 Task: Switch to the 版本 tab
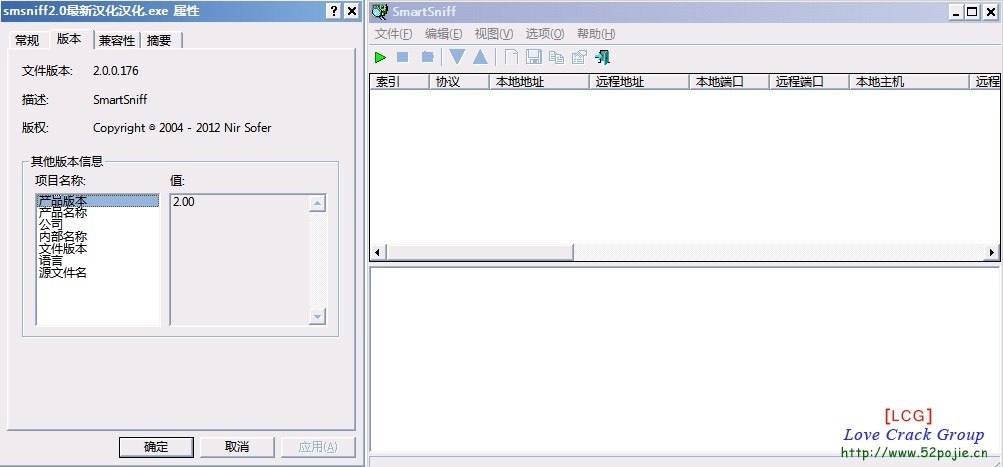click(69, 38)
